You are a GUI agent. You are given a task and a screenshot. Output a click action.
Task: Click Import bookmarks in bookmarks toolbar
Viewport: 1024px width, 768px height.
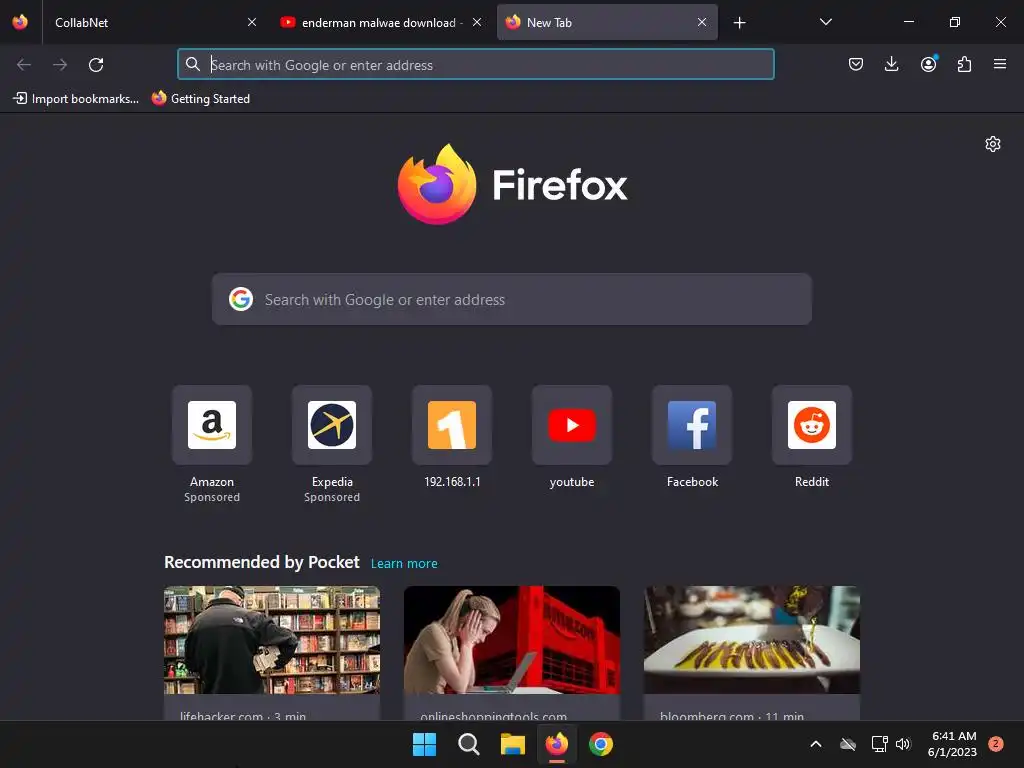point(76,99)
